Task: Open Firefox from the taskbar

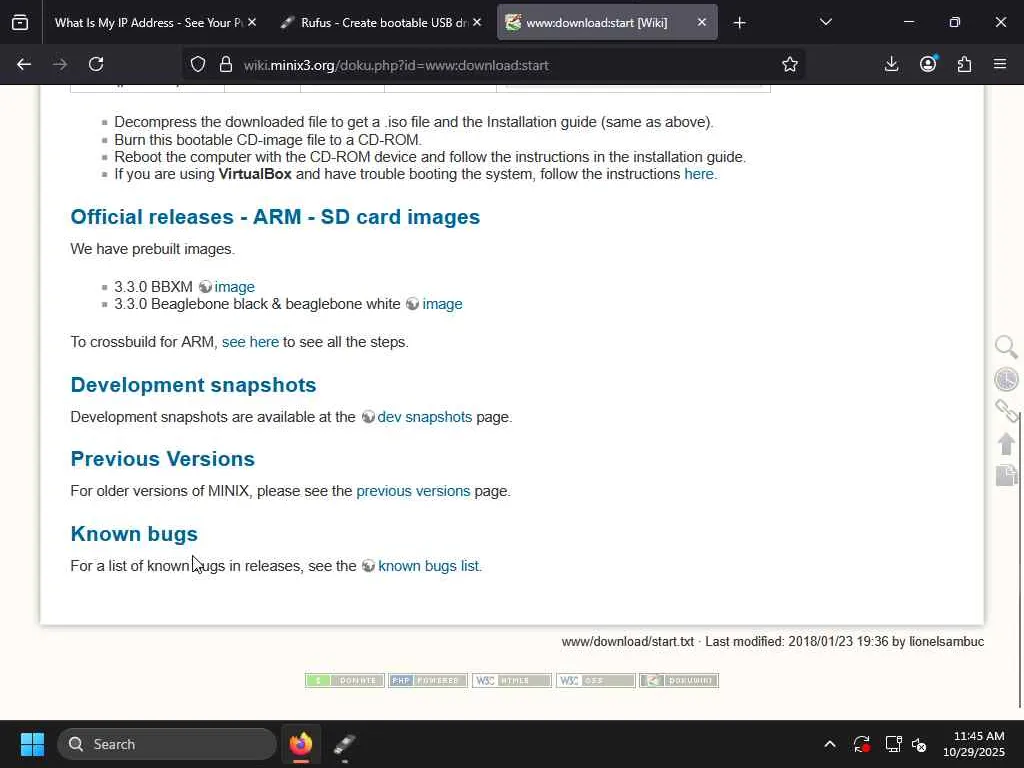Action: coord(300,744)
